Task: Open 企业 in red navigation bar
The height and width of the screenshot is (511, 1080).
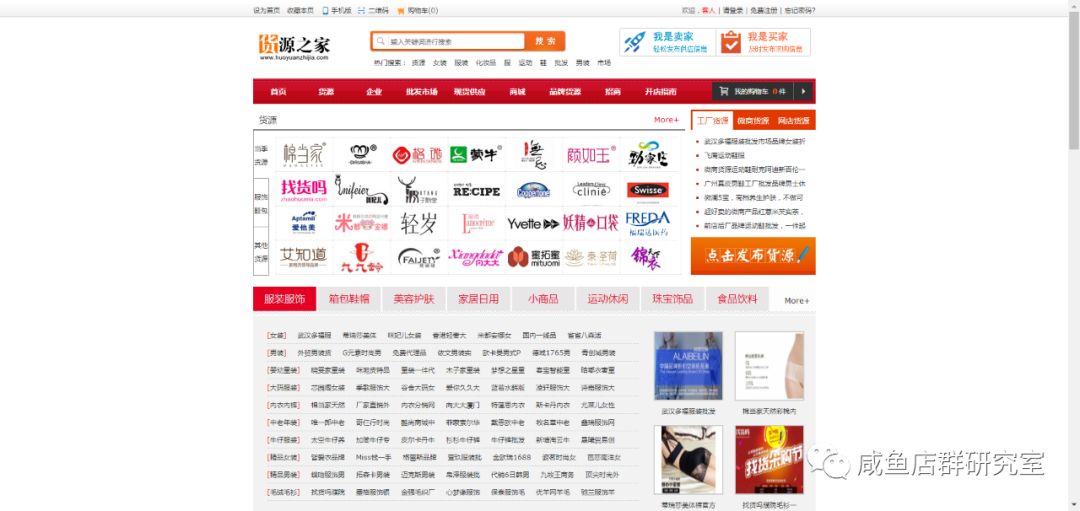Action: 374,92
